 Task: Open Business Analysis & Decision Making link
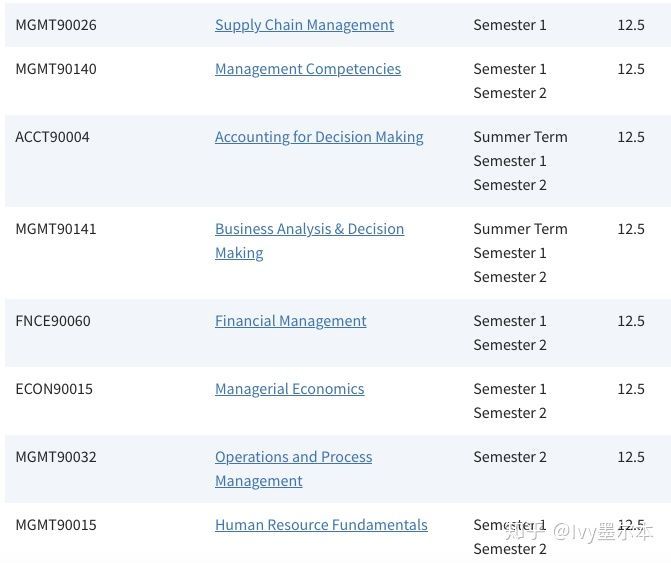309,241
